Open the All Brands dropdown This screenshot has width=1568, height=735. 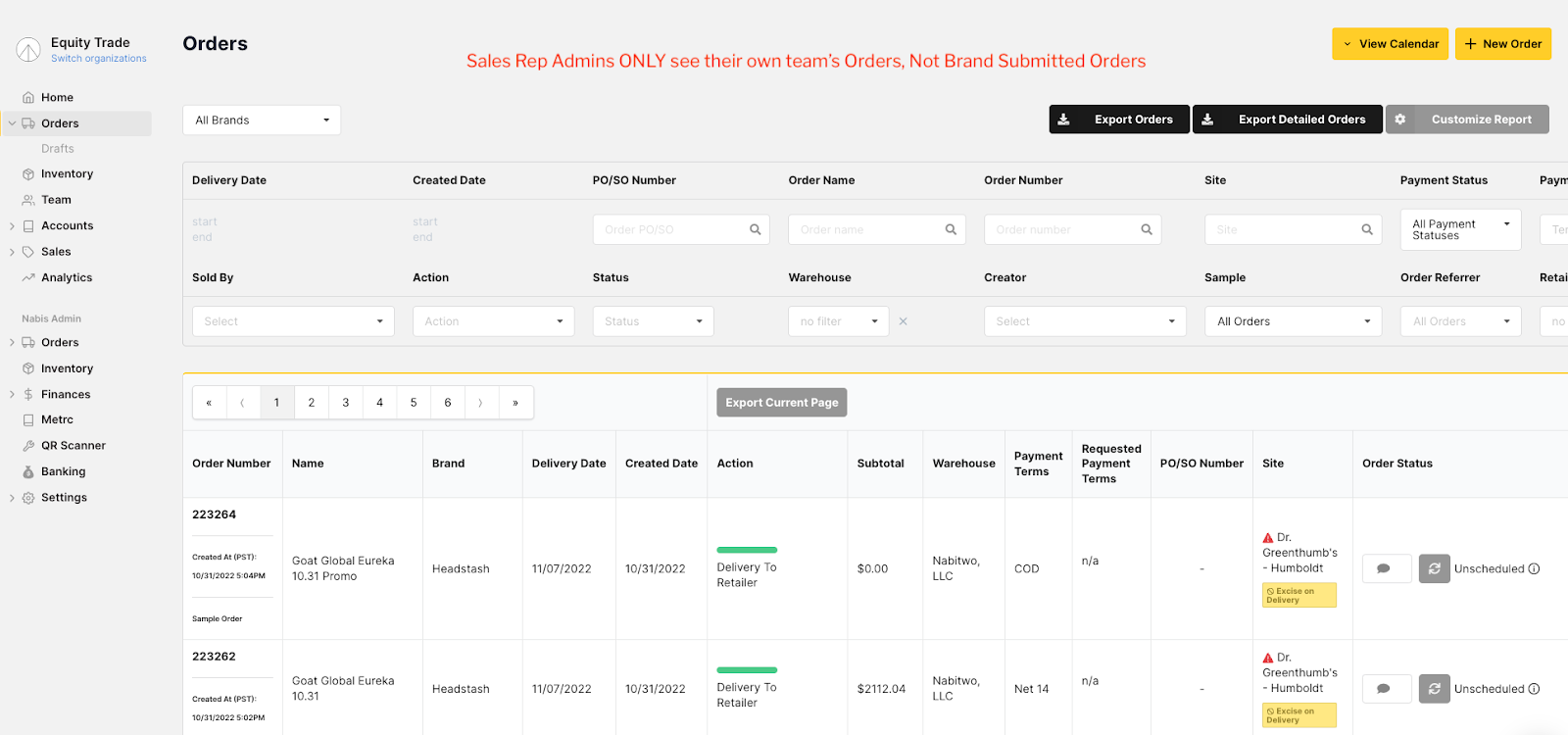point(262,120)
